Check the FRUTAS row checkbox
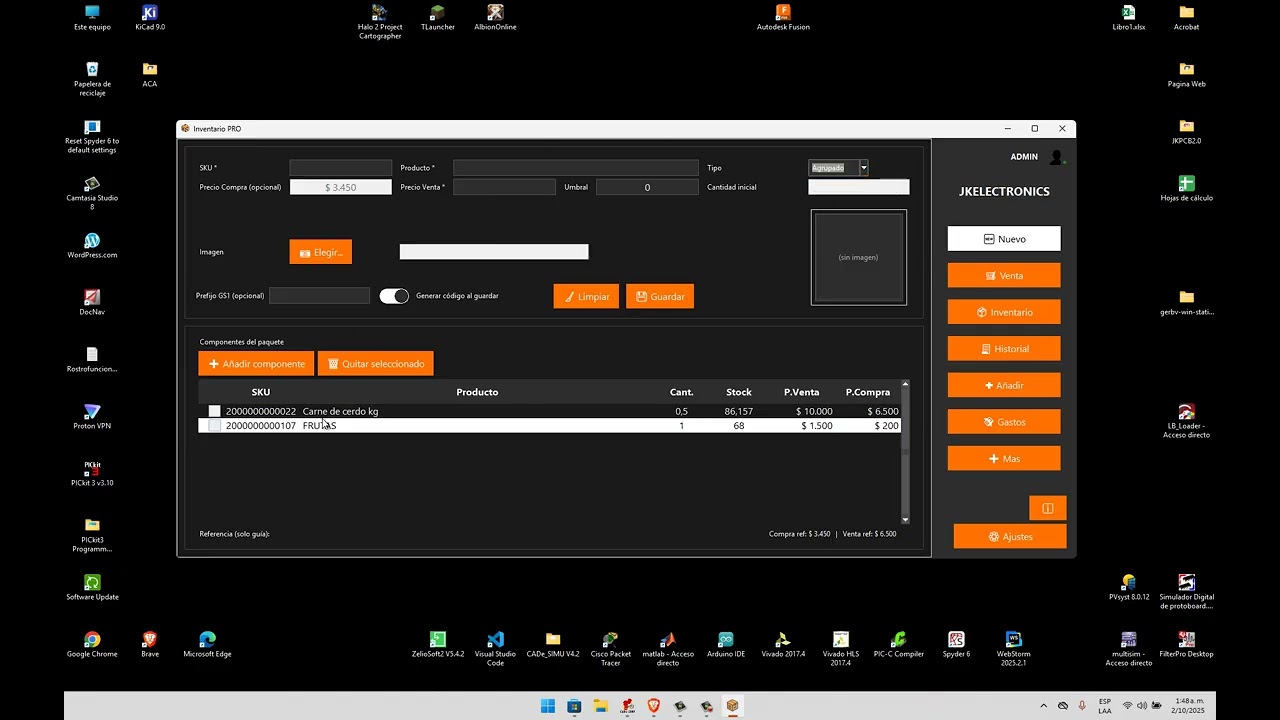This screenshot has height=720, width=1280. tap(214, 425)
